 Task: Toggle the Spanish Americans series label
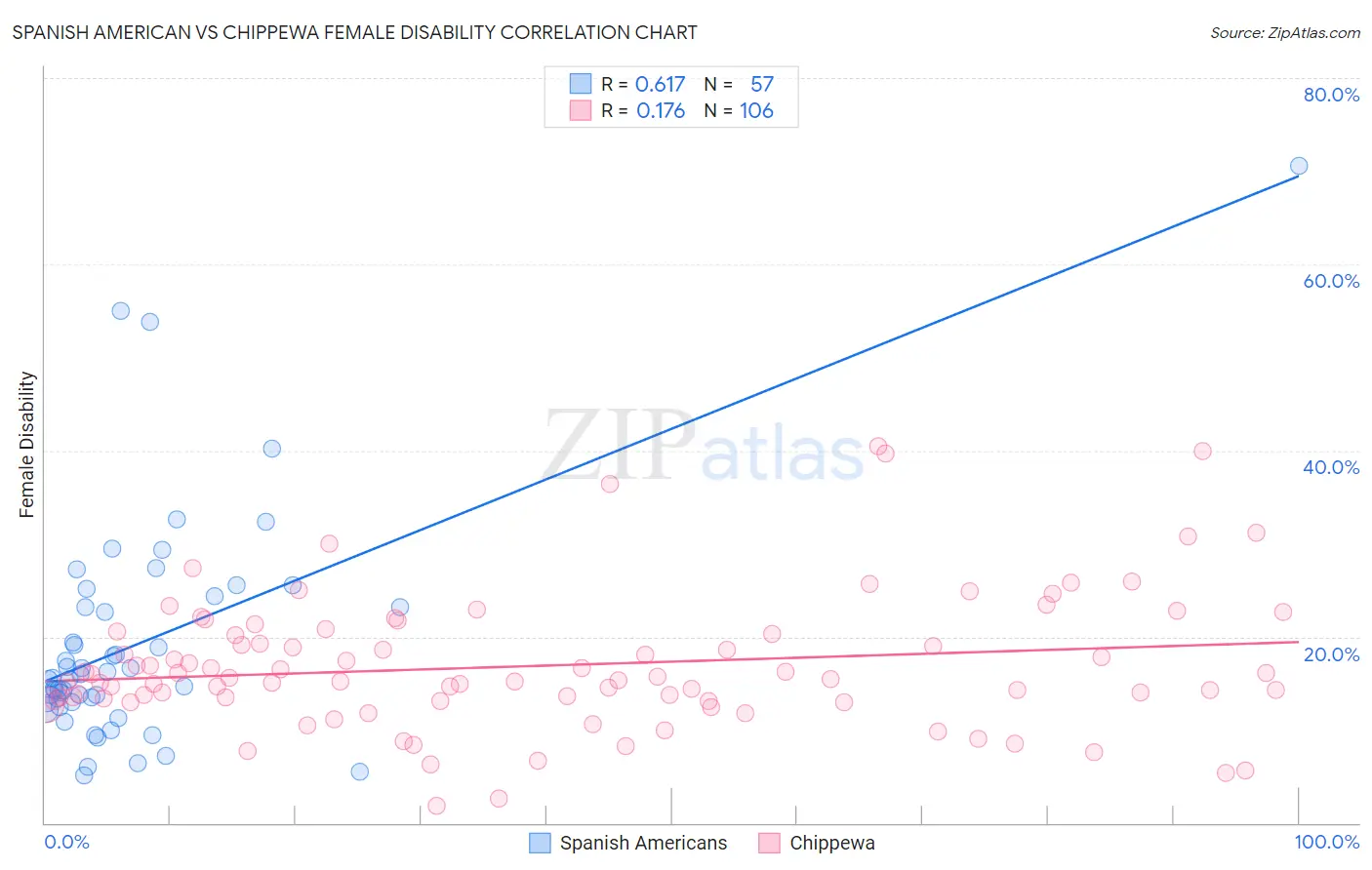643,843
